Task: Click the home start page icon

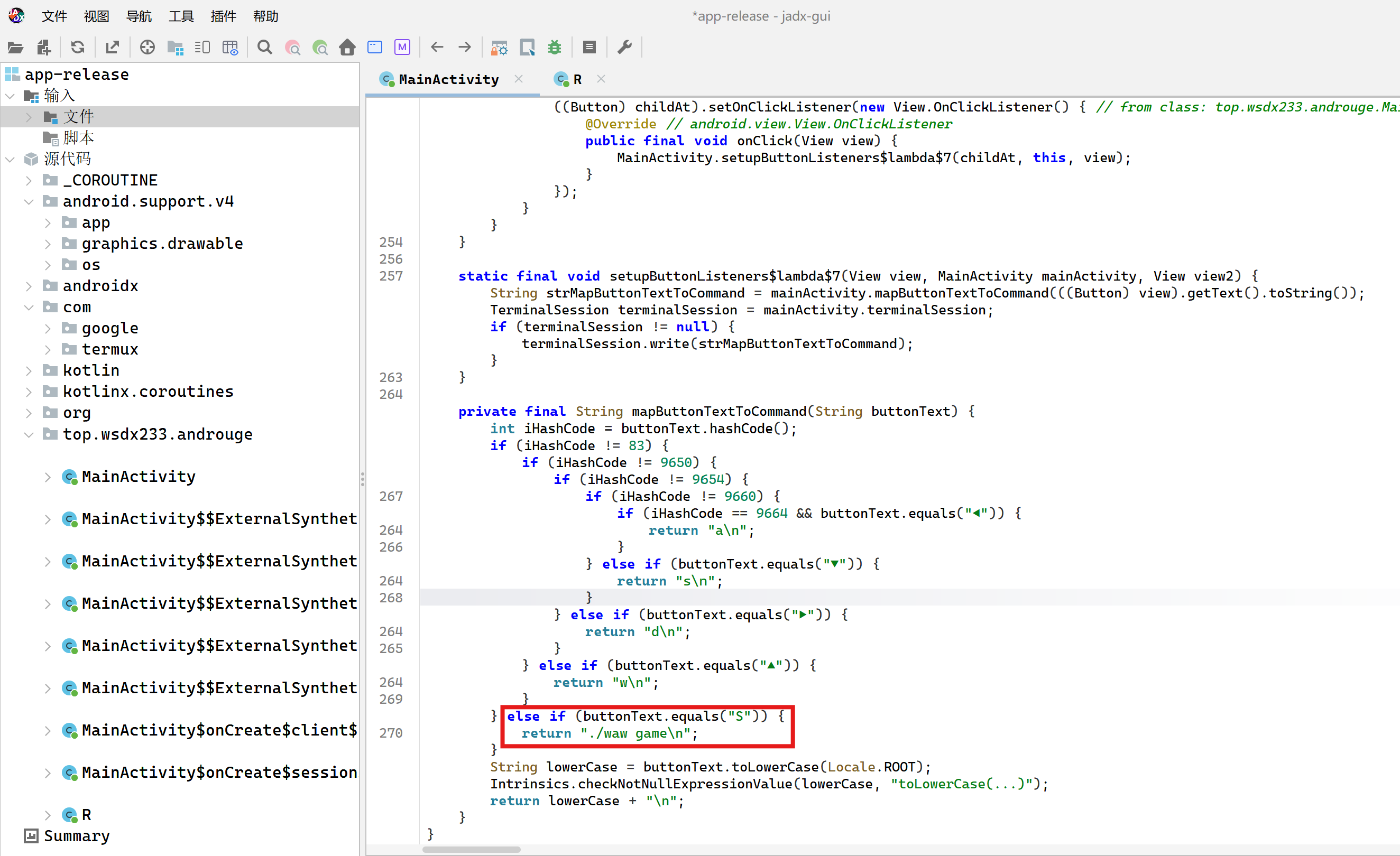Action: pyautogui.click(x=347, y=47)
